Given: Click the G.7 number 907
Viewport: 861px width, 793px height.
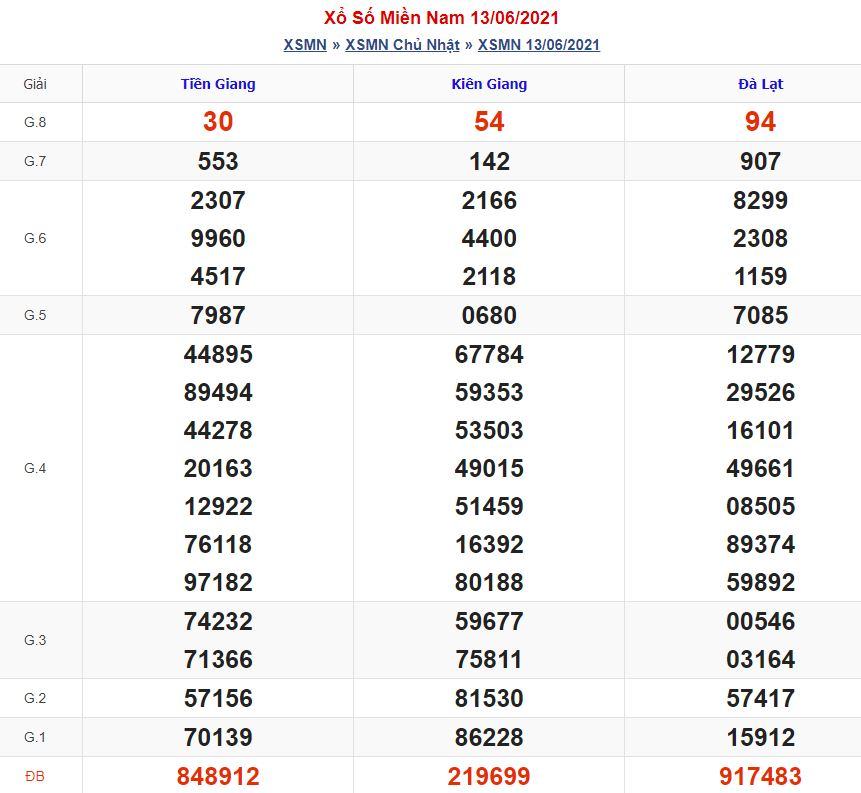Looking at the screenshot, I should pos(761,161).
